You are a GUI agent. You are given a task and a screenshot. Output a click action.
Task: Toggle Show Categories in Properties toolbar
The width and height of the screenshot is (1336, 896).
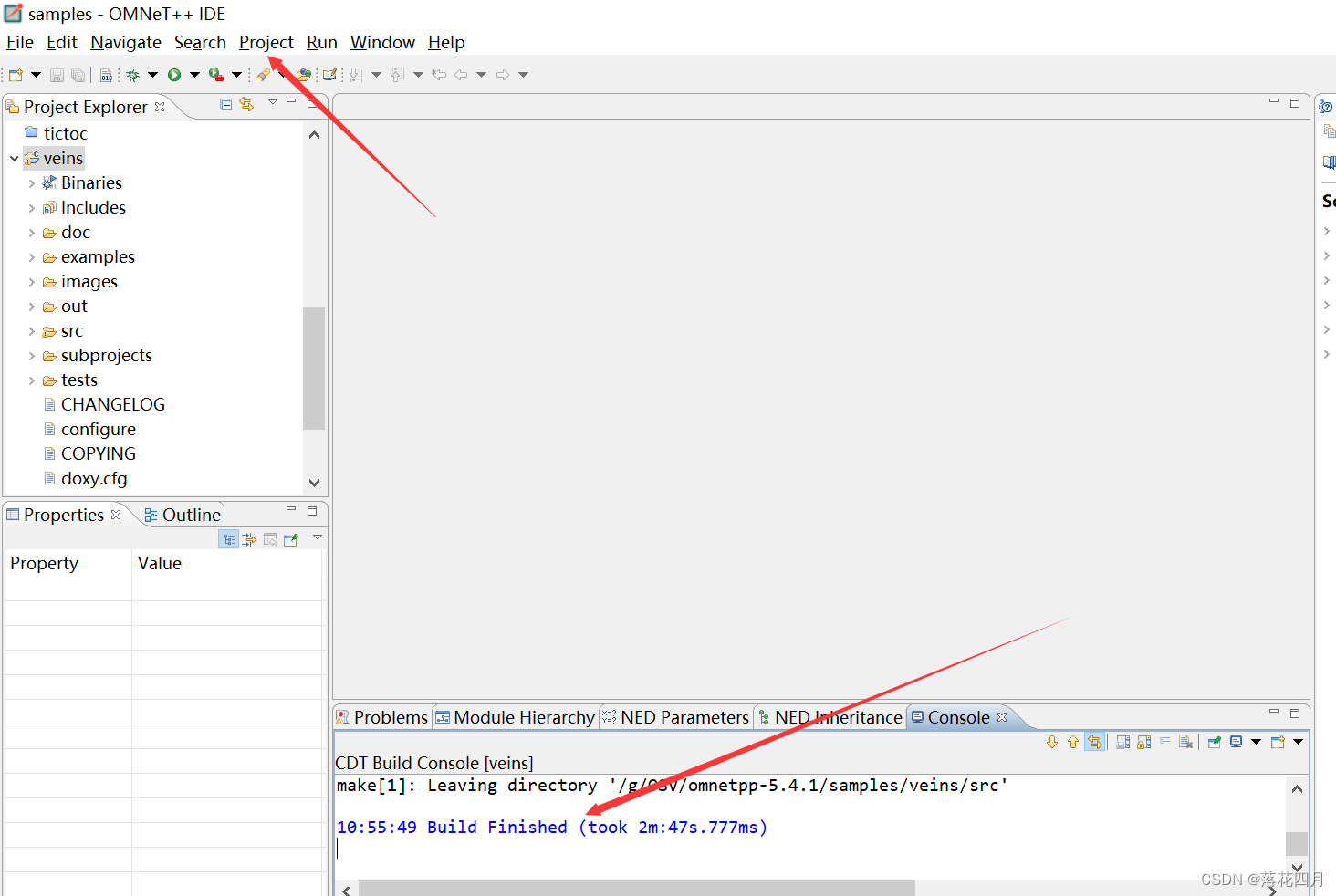pos(229,539)
